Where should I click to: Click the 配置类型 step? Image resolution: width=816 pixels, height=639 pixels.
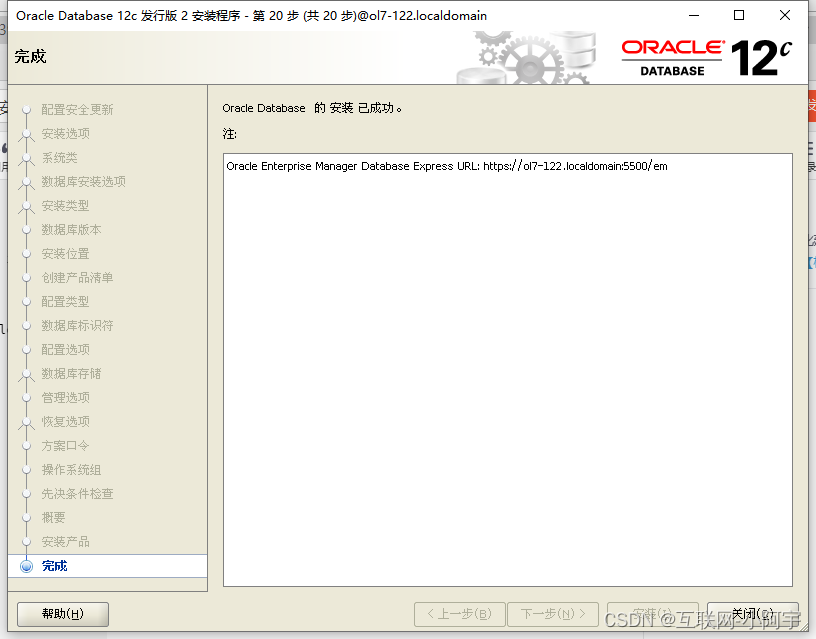[x=66, y=301]
